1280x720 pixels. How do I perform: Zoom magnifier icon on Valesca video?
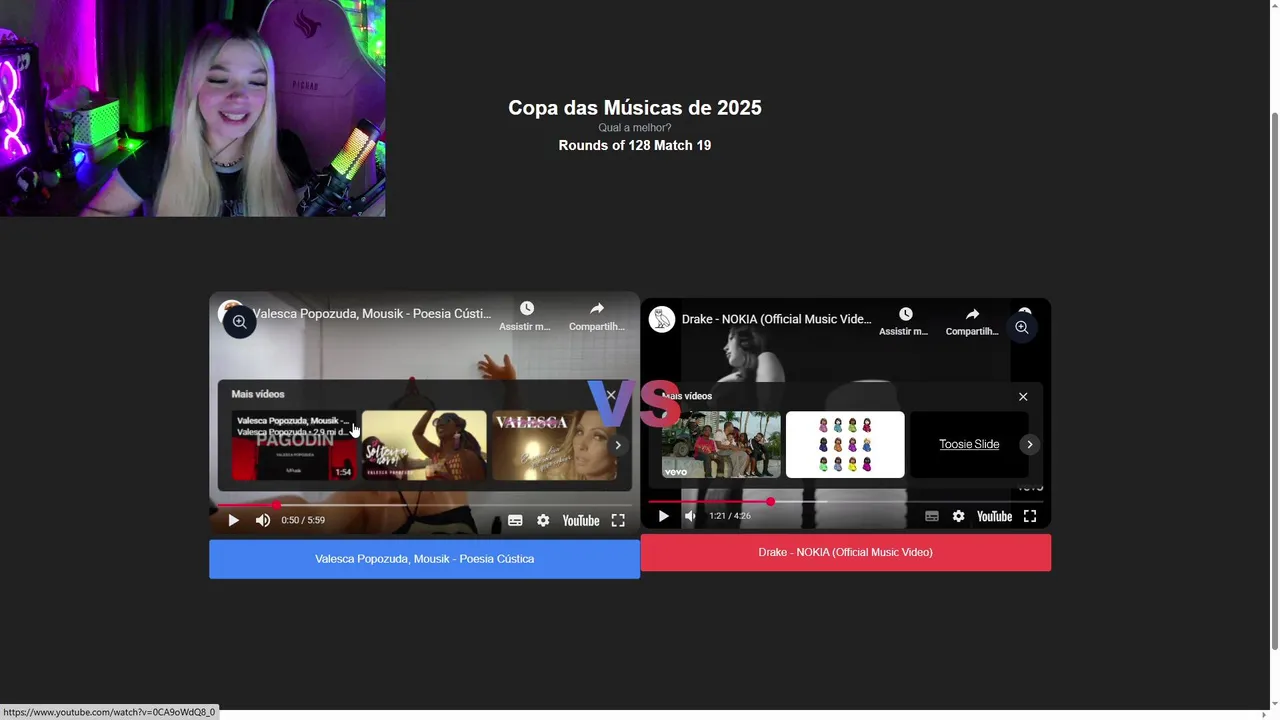pos(239,322)
